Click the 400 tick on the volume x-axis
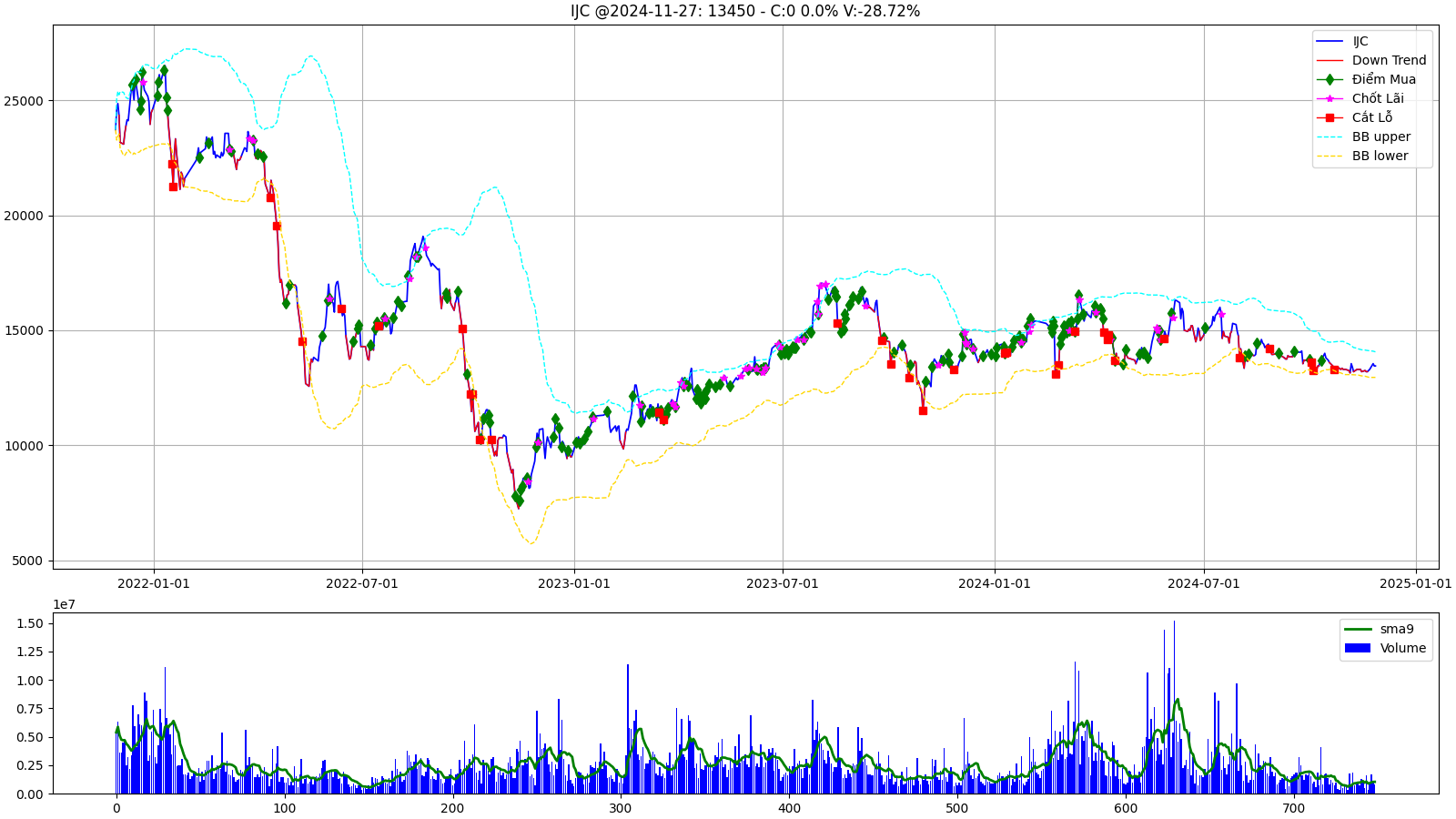Screen dimensions: 1456x819 point(789,808)
